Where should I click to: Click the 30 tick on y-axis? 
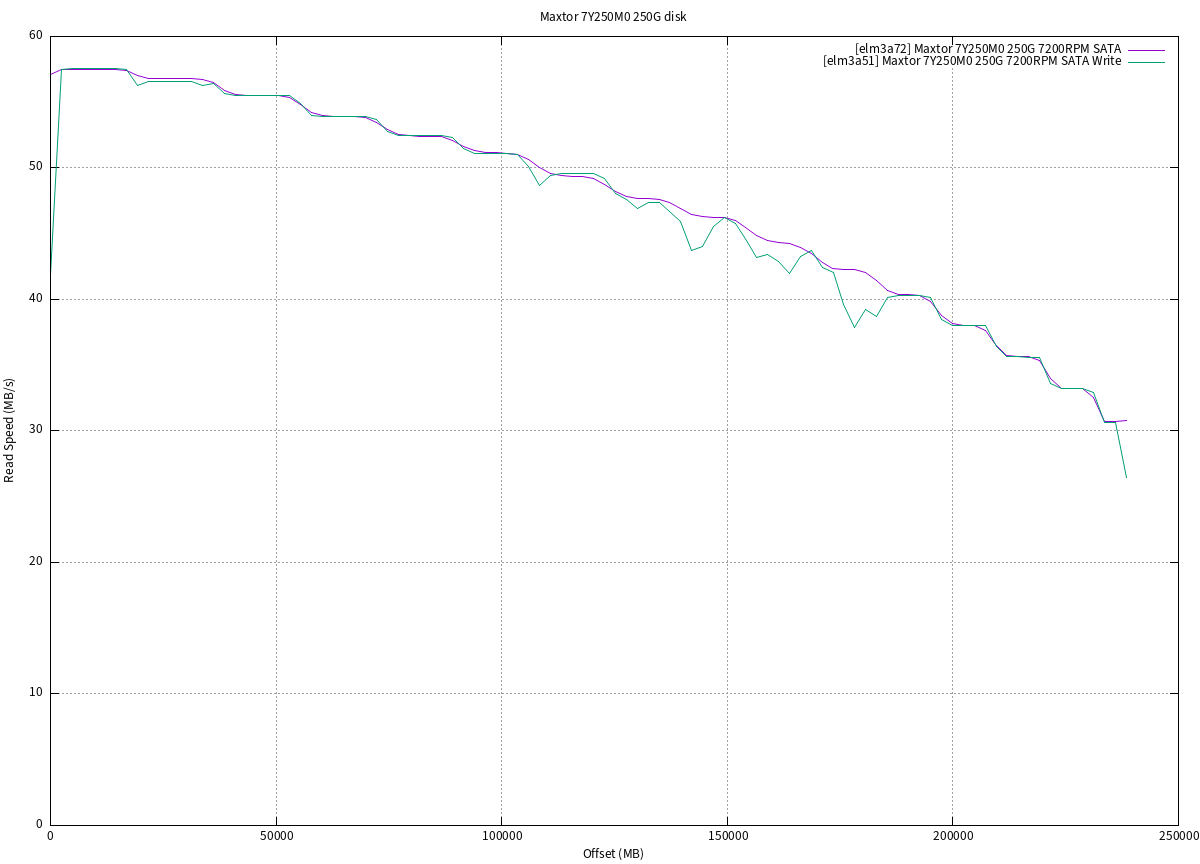coord(36,430)
